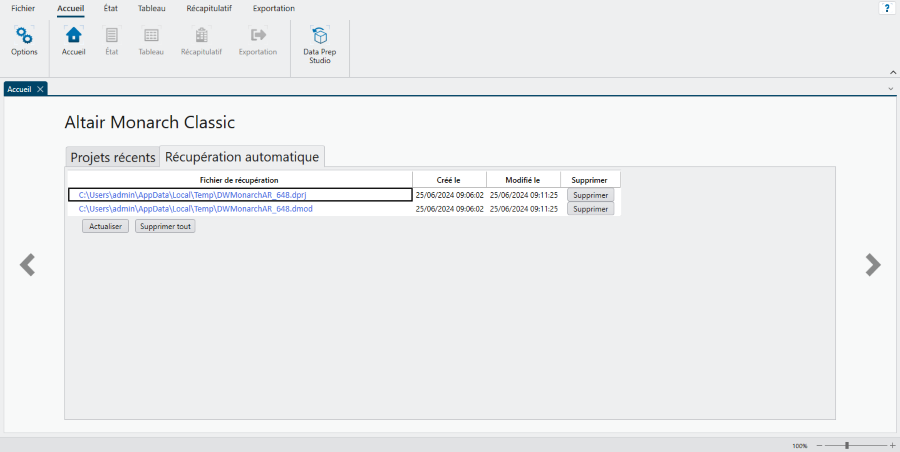
Task: Go to previous page with left arrow
Action: pos(27,265)
